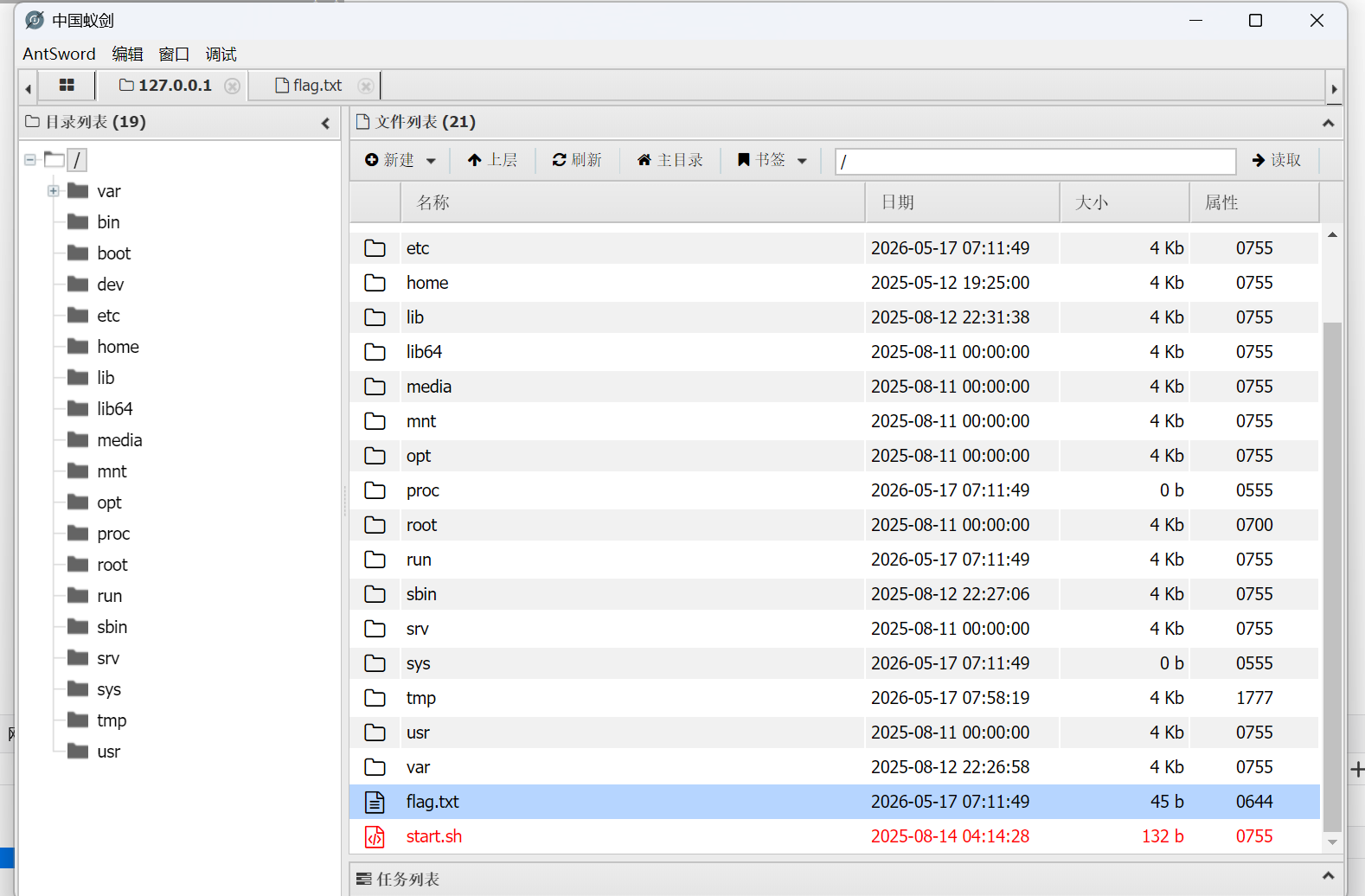Select the start.sh file name
1365x896 pixels.
(x=434, y=836)
